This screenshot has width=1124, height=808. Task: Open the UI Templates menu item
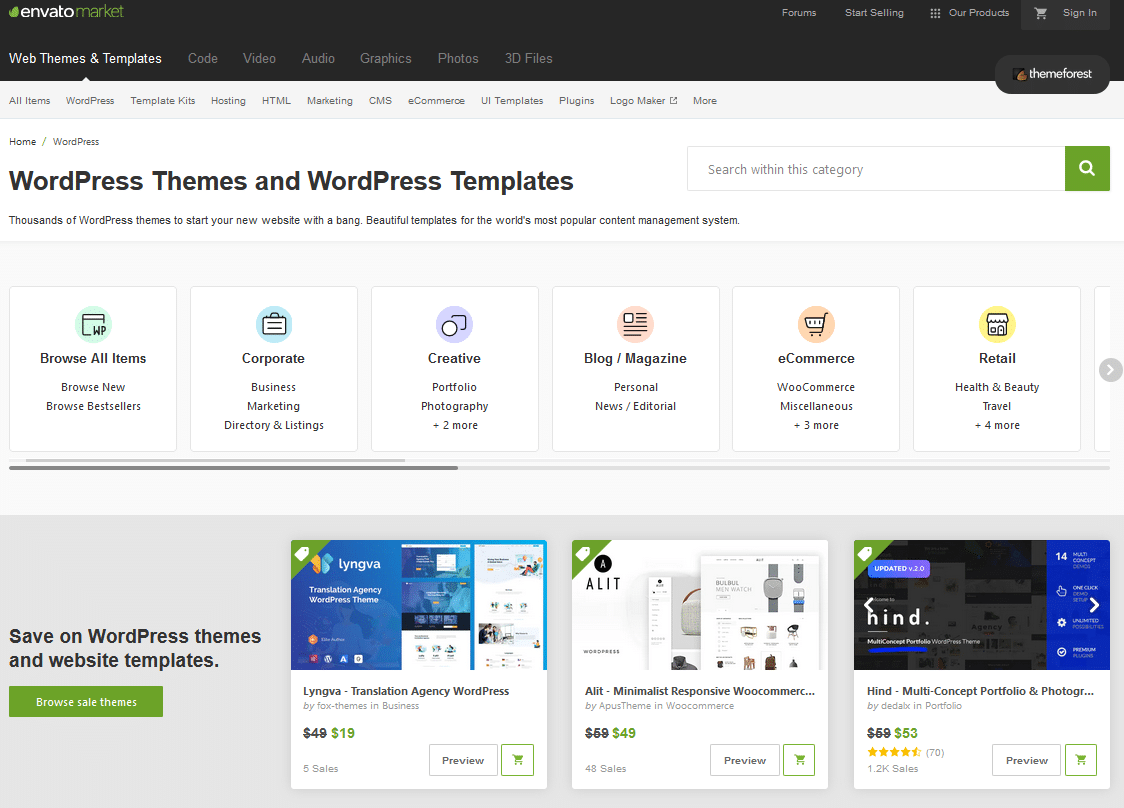(512, 100)
